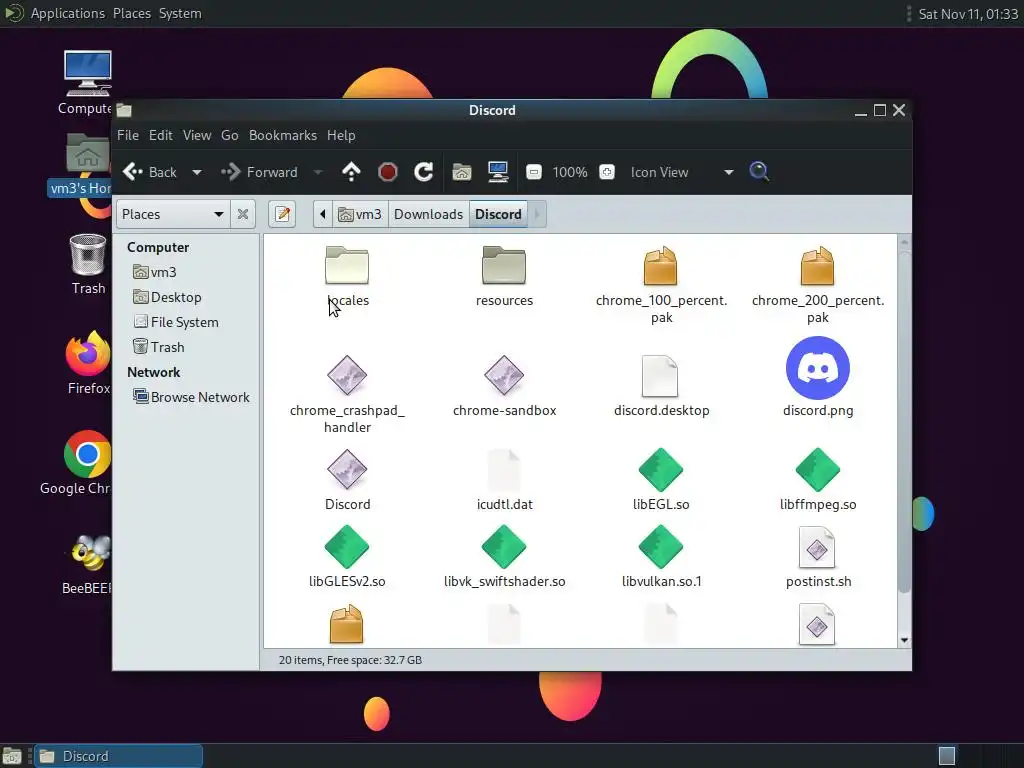Click the Discord taskbar window button

118,756
